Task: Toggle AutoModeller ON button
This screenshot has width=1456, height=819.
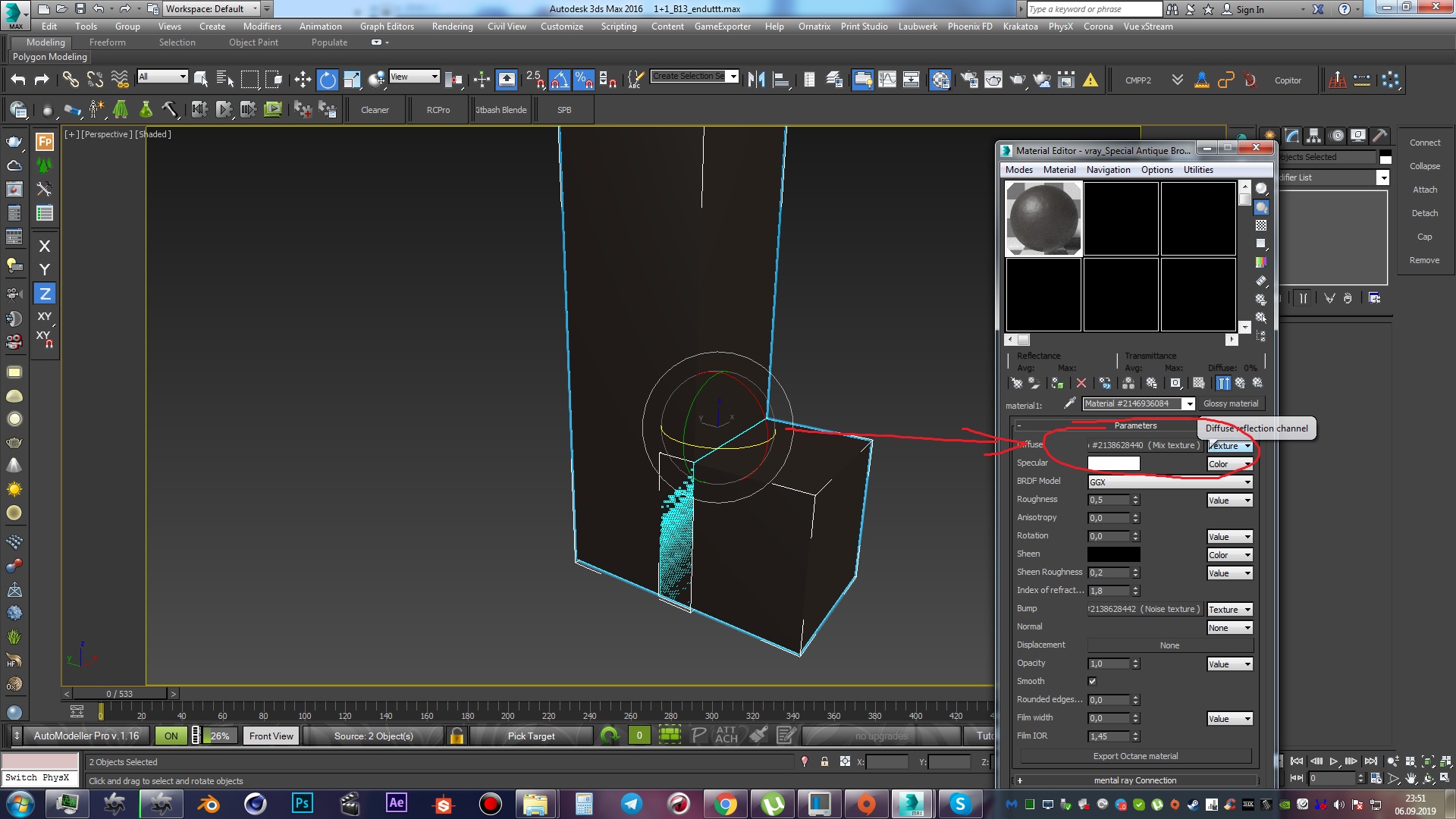Action: pos(171,736)
